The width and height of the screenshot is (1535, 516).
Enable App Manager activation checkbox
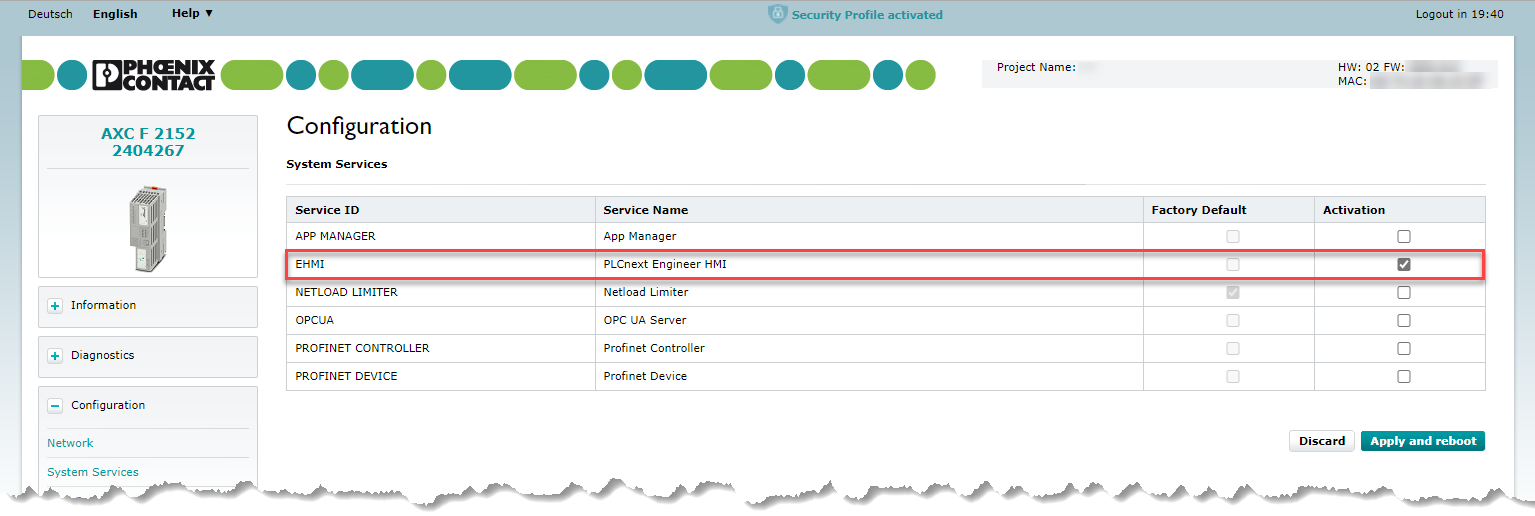coord(1404,237)
